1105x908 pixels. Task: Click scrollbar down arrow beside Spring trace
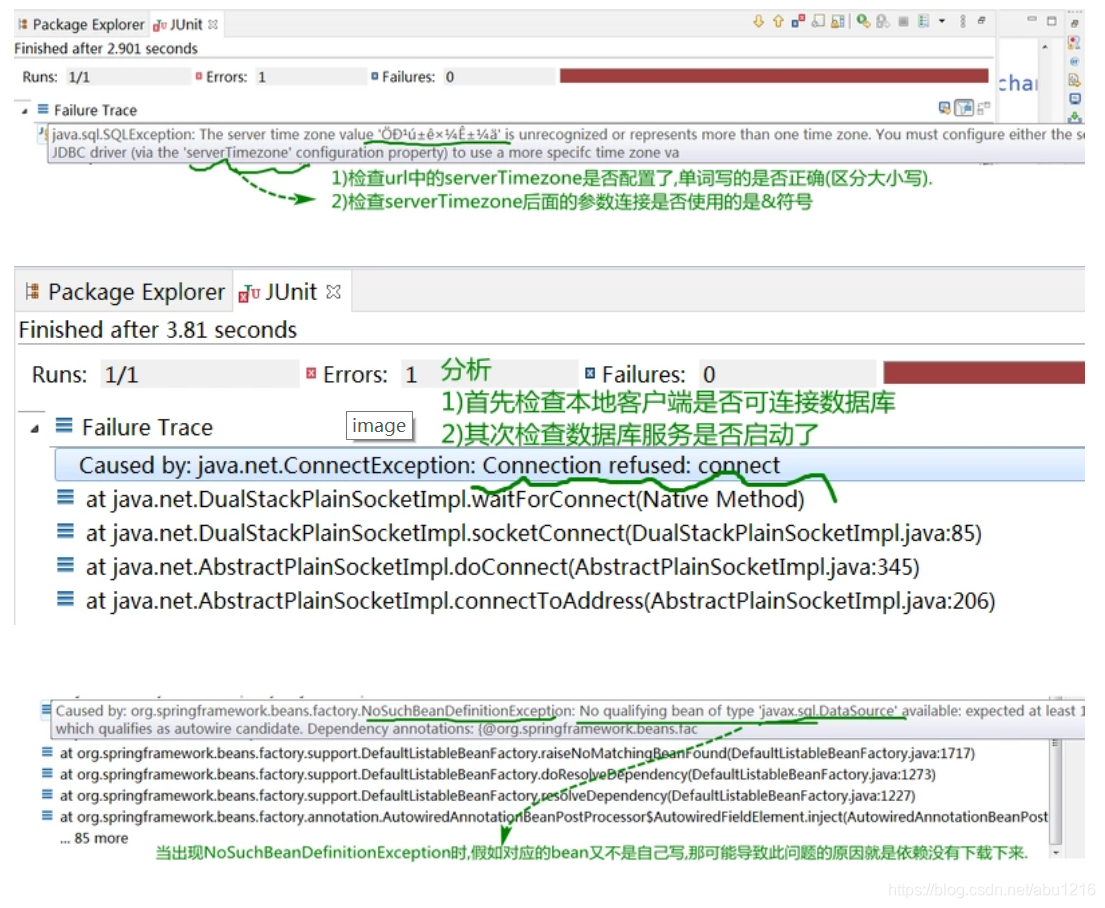point(1055,852)
